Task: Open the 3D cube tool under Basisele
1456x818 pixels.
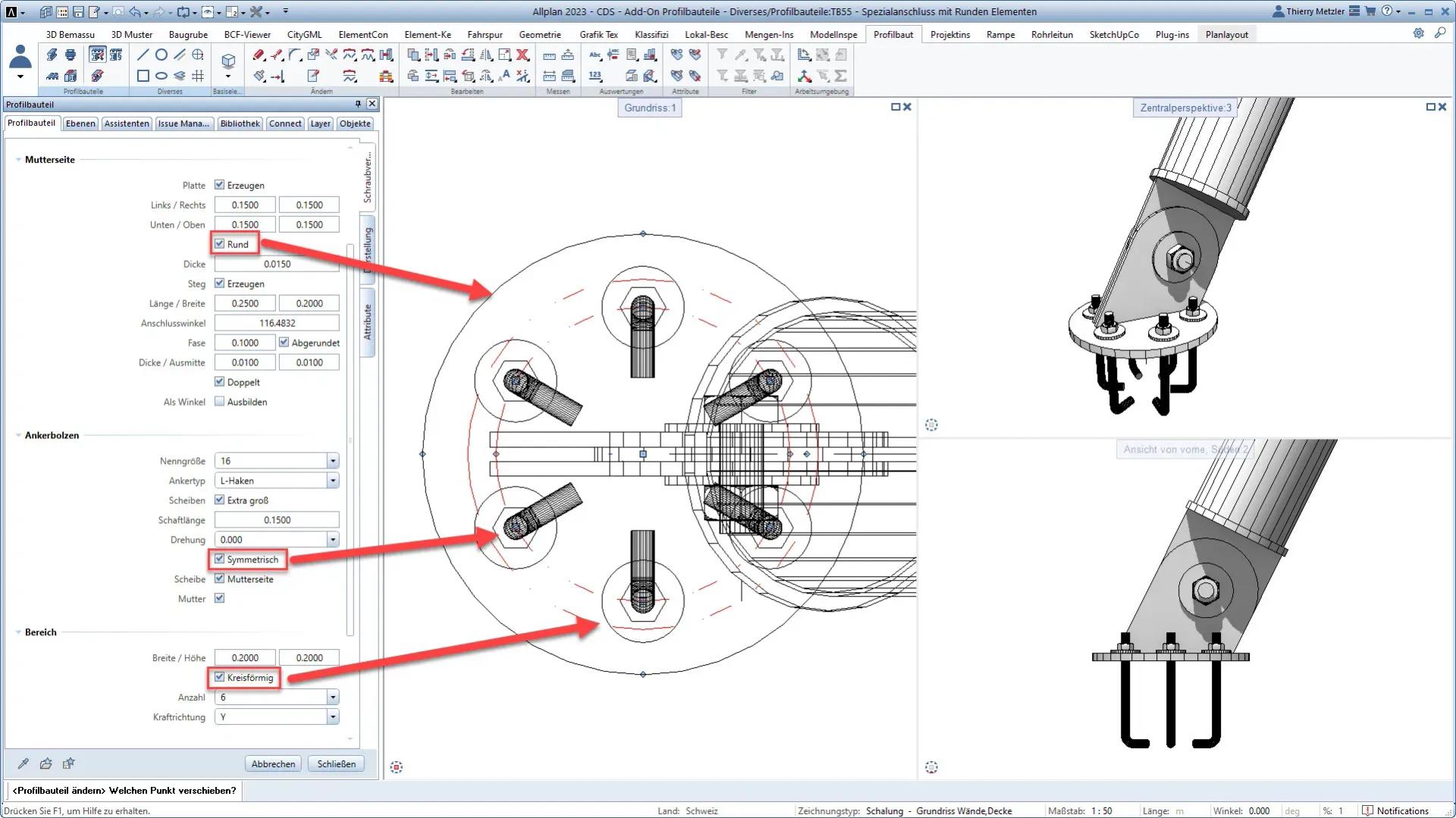Action: coord(228,62)
